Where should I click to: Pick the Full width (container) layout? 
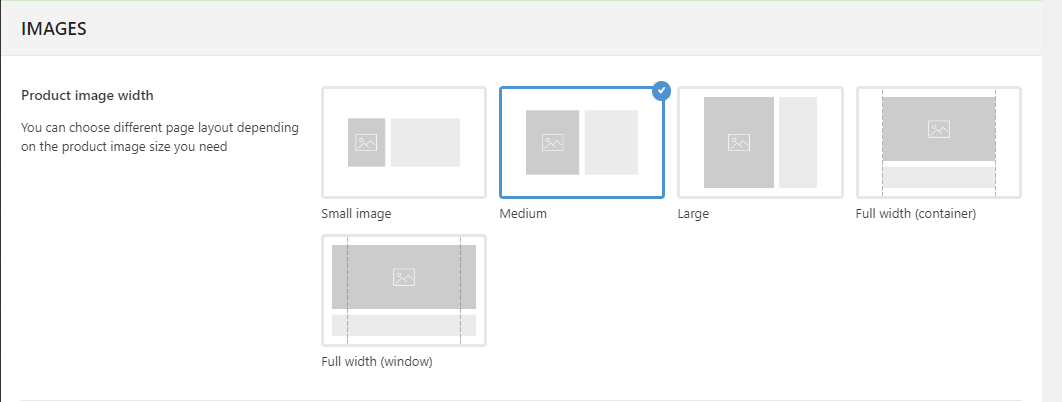point(939,142)
